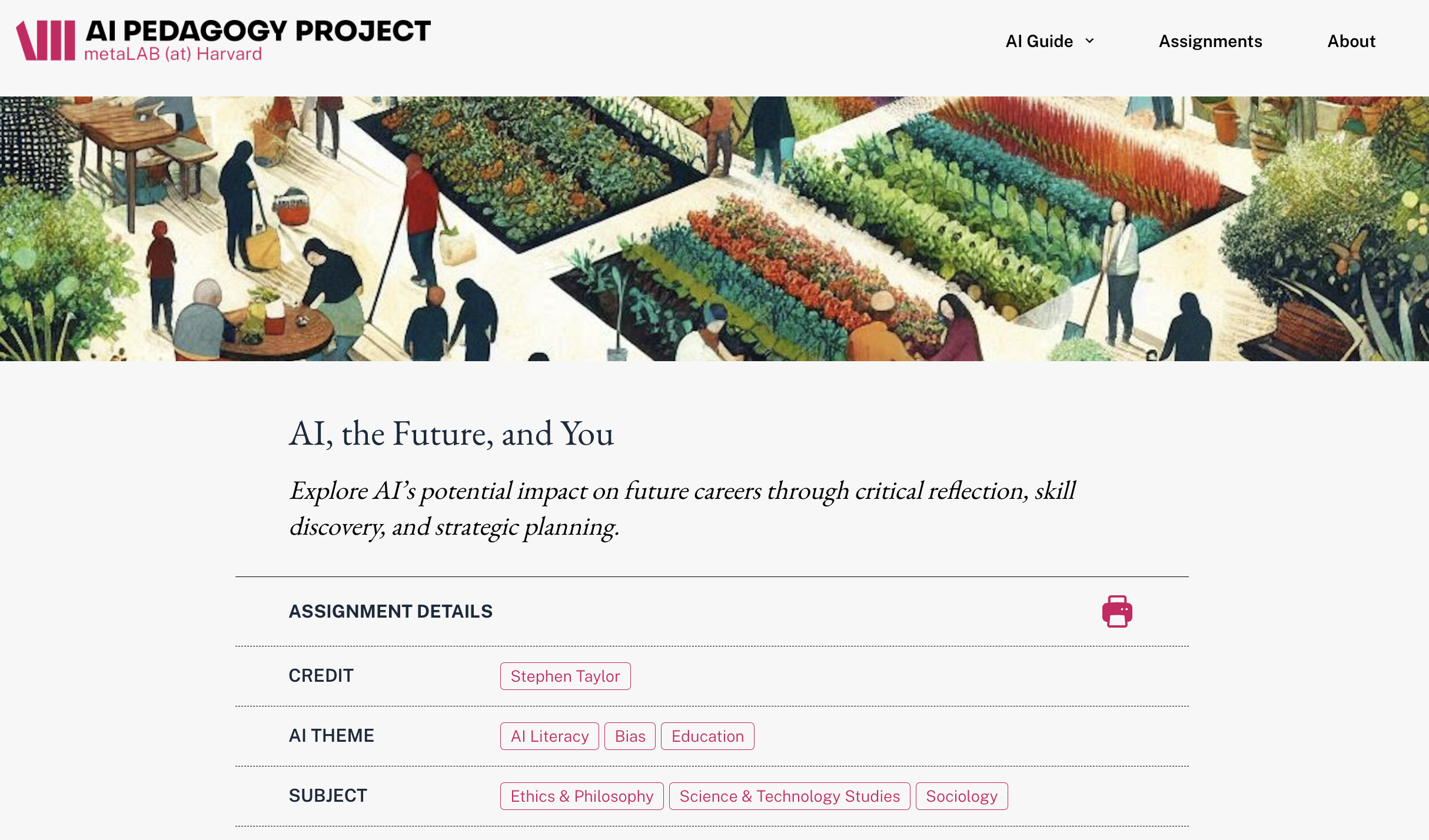Viewport: 1429px width, 840px height.
Task: Click the AI, the Future, and You heading
Action: tap(451, 434)
